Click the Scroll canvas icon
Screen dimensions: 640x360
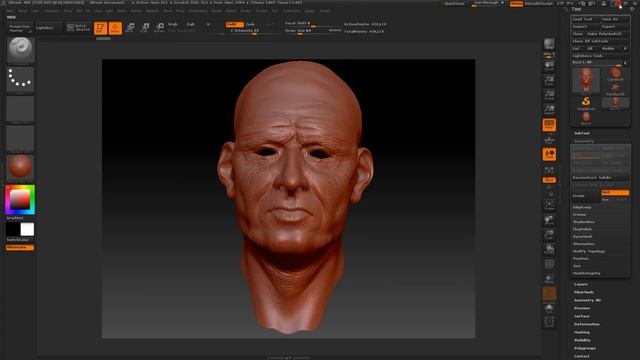pyautogui.click(x=549, y=66)
